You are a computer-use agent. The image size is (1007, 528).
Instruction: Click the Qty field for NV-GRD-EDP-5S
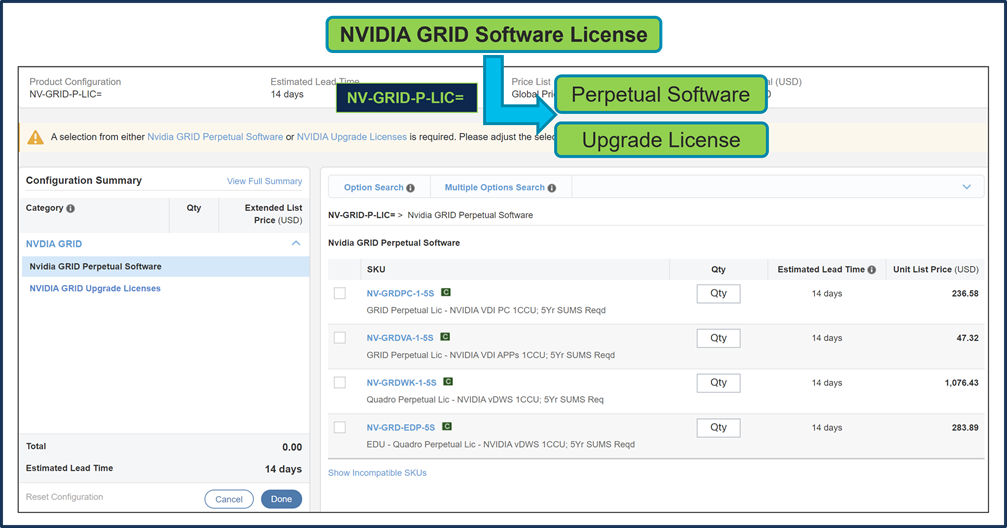[719, 428]
